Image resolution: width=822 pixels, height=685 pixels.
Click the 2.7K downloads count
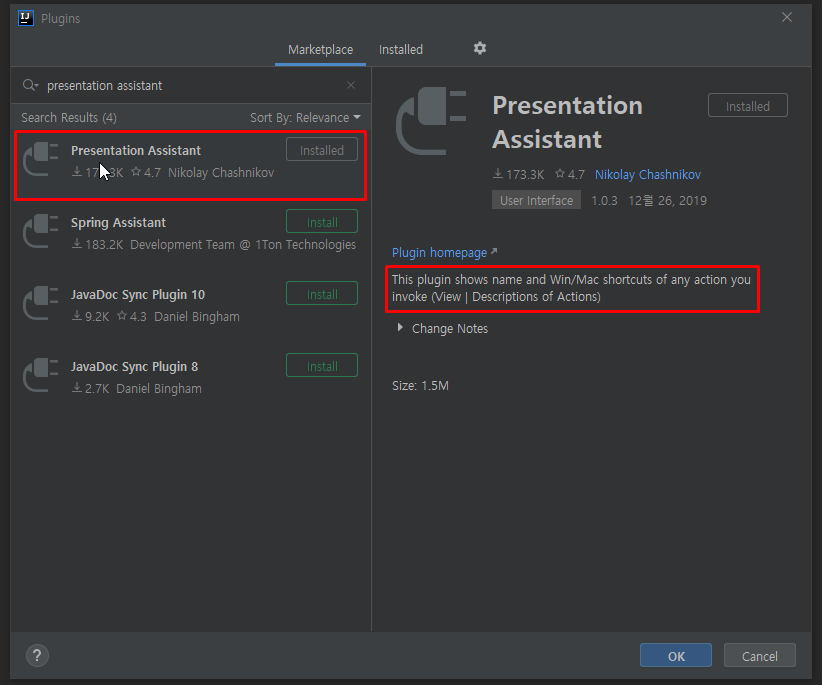click(x=91, y=388)
